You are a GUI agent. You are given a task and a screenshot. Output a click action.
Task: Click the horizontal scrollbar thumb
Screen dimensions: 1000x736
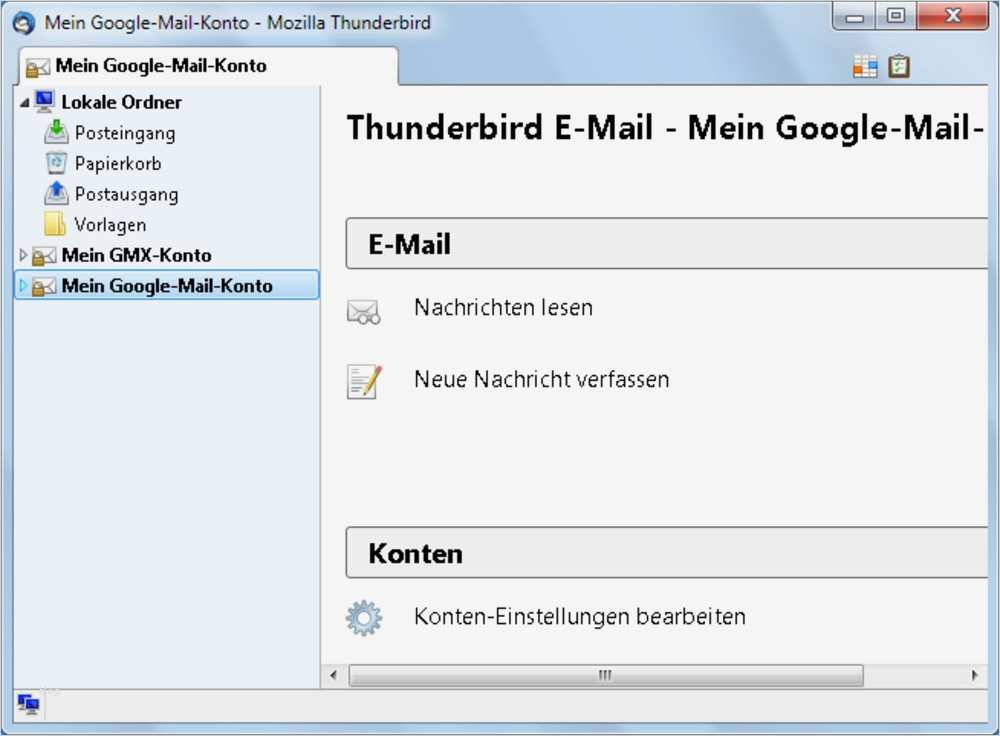pyautogui.click(x=606, y=675)
